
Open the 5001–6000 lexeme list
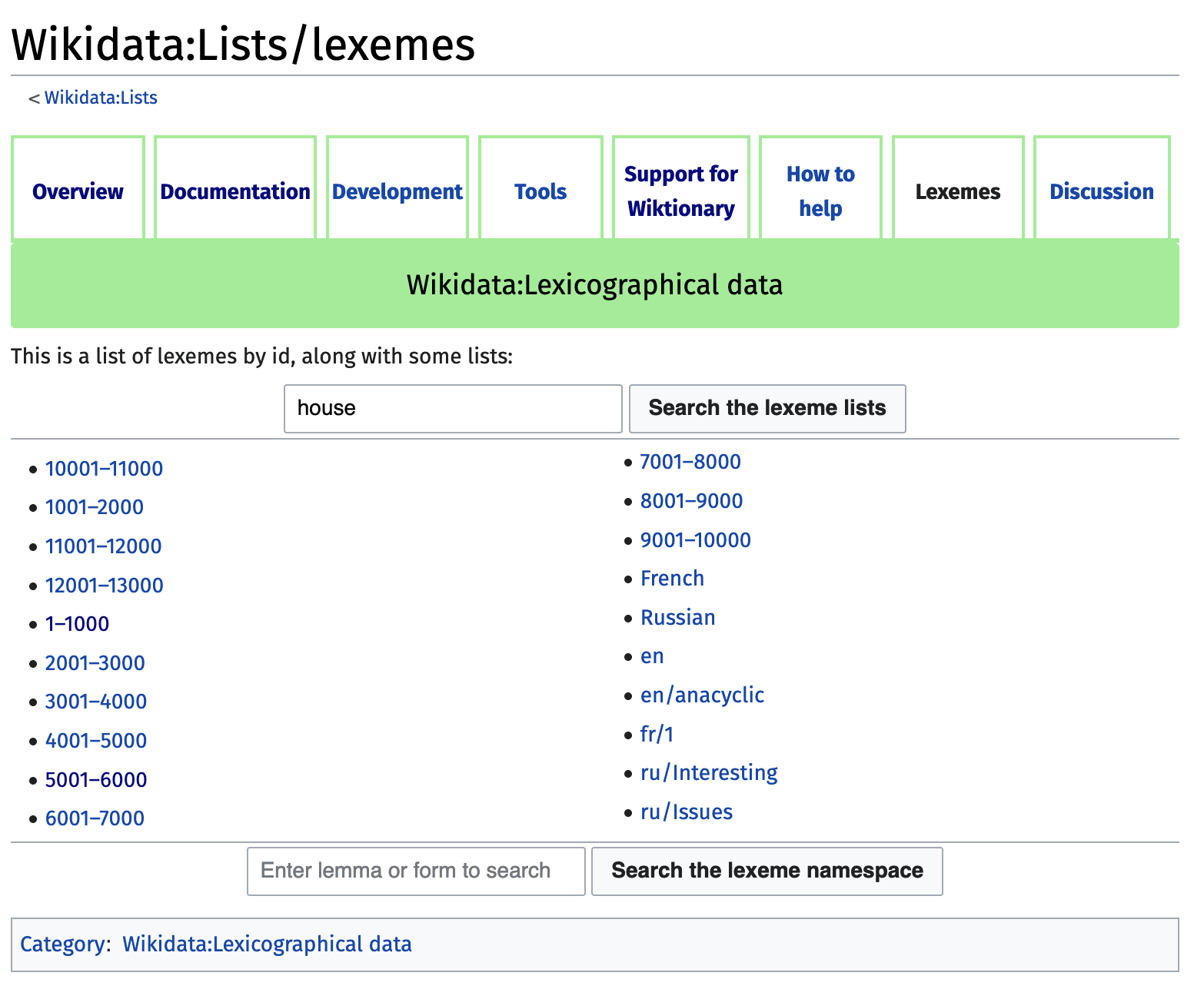[x=95, y=780]
